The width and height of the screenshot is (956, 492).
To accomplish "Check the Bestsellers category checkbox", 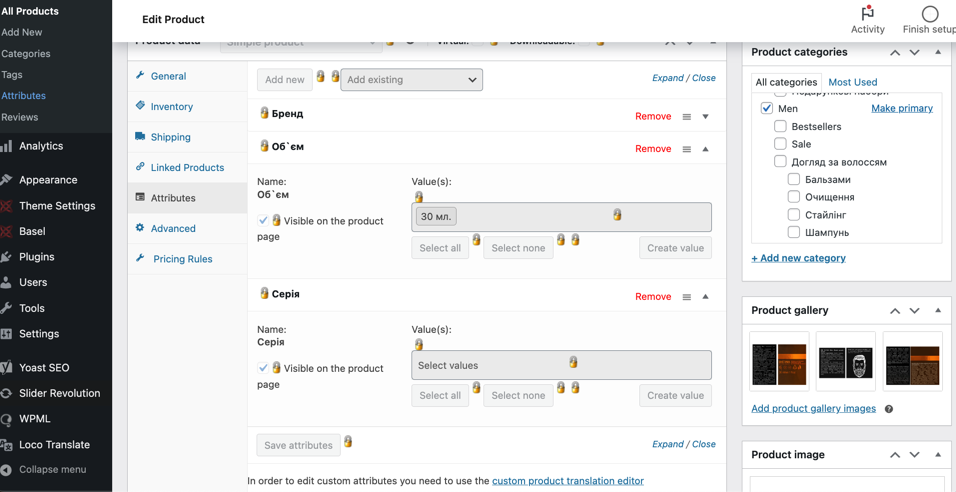I will [780, 126].
